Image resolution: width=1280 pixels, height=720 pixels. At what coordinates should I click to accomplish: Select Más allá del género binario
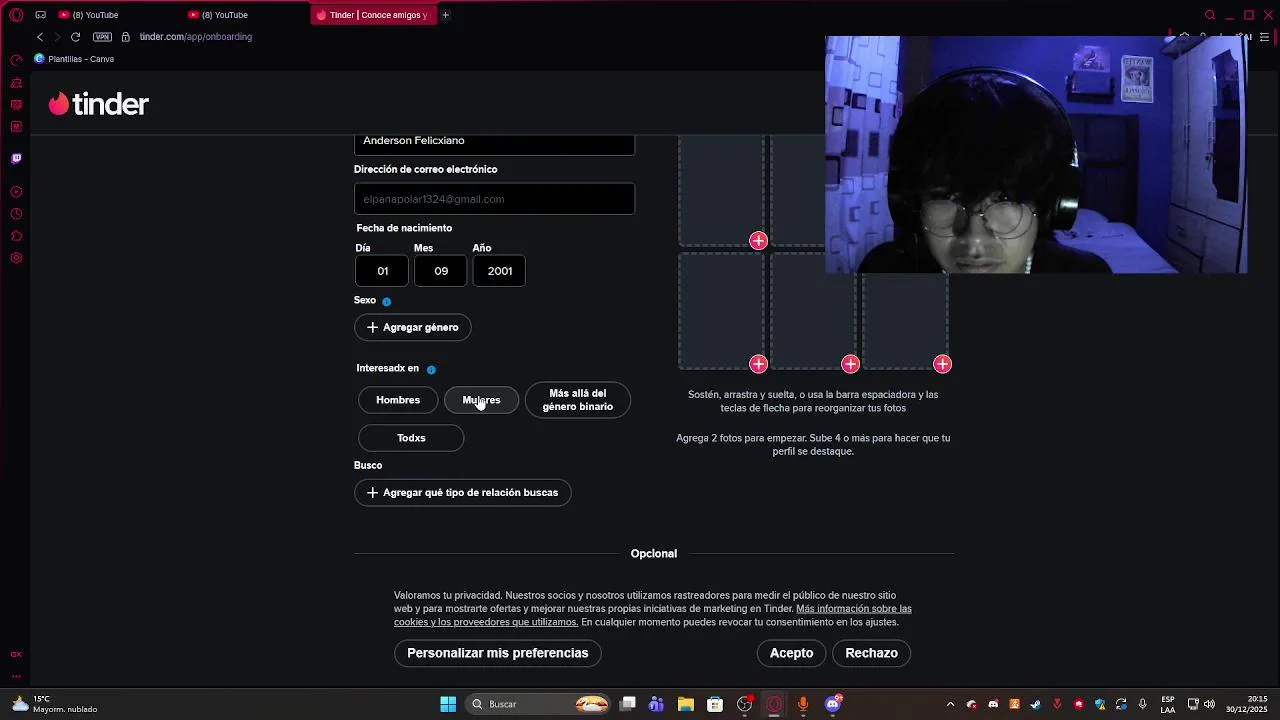coord(578,400)
